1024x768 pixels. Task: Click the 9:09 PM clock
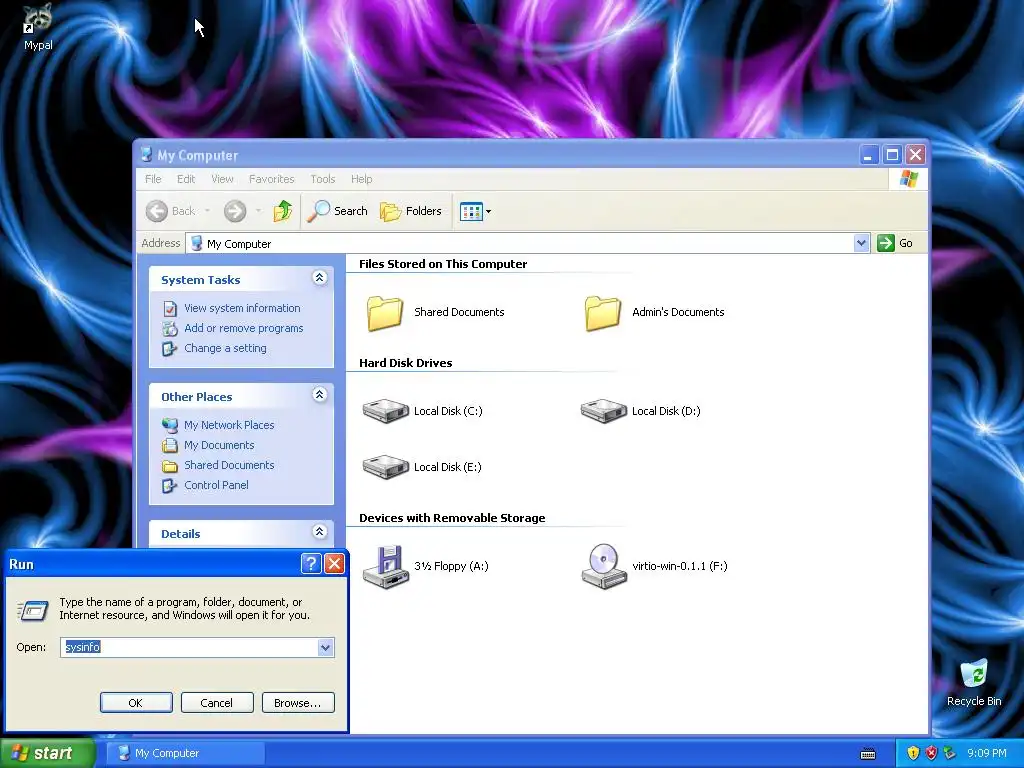click(987, 753)
